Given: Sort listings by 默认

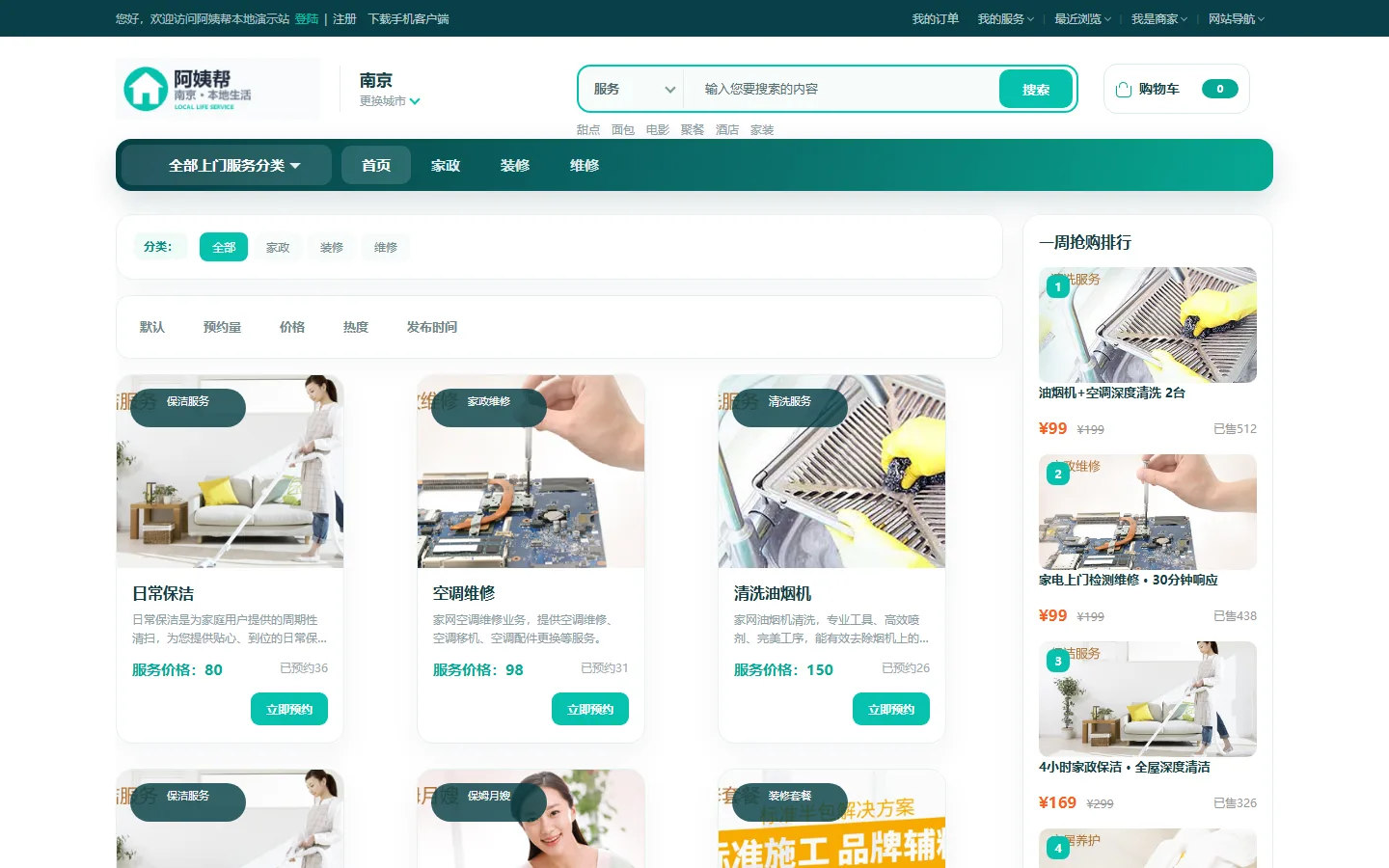Looking at the screenshot, I should [152, 327].
